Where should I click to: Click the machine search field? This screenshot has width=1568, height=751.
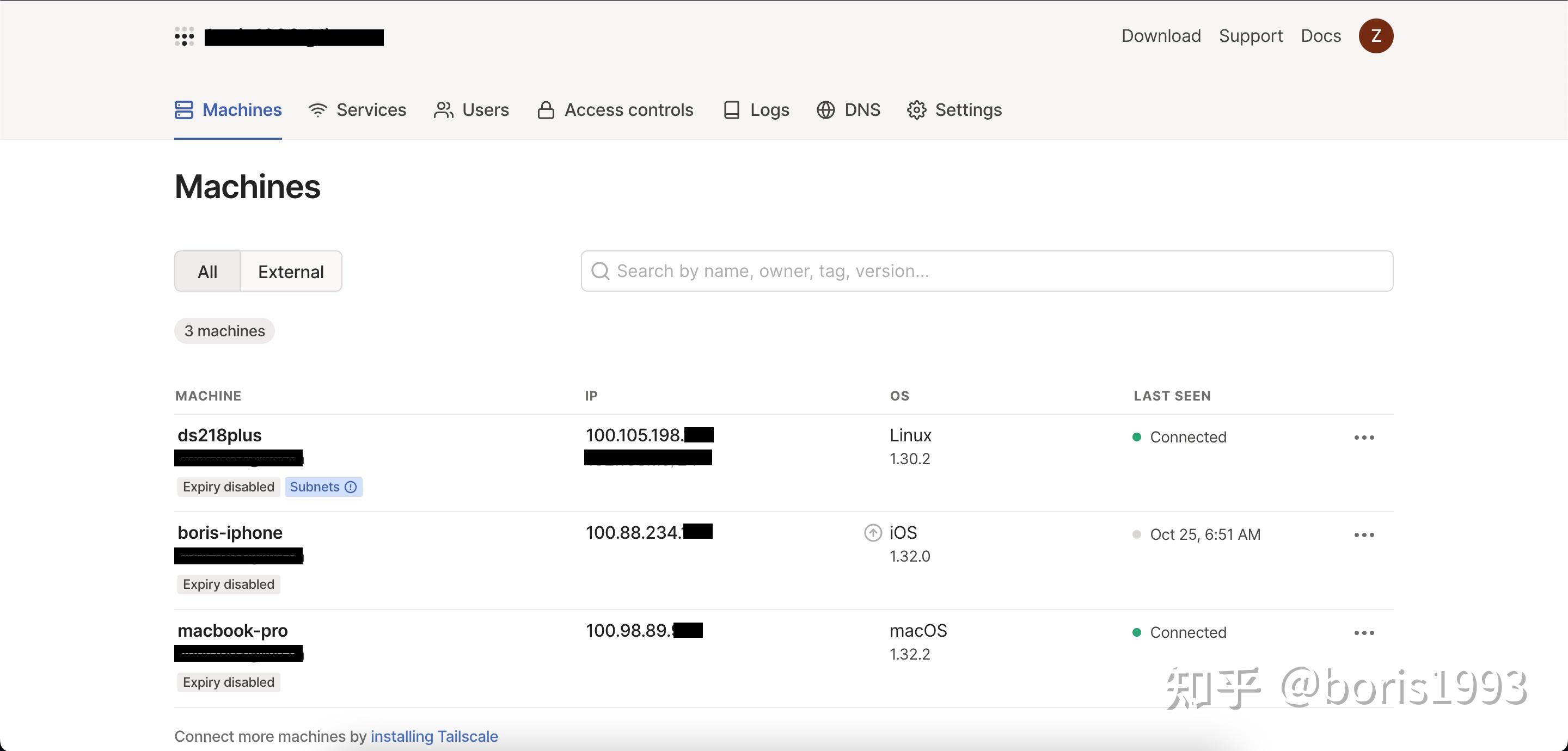point(986,272)
